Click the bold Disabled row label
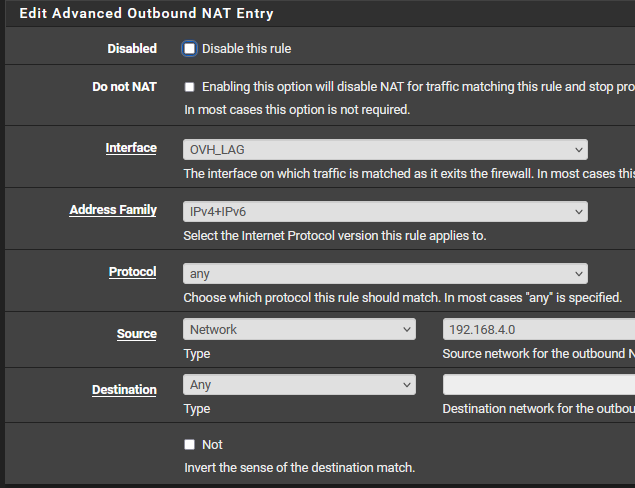635x488 pixels. (132, 48)
